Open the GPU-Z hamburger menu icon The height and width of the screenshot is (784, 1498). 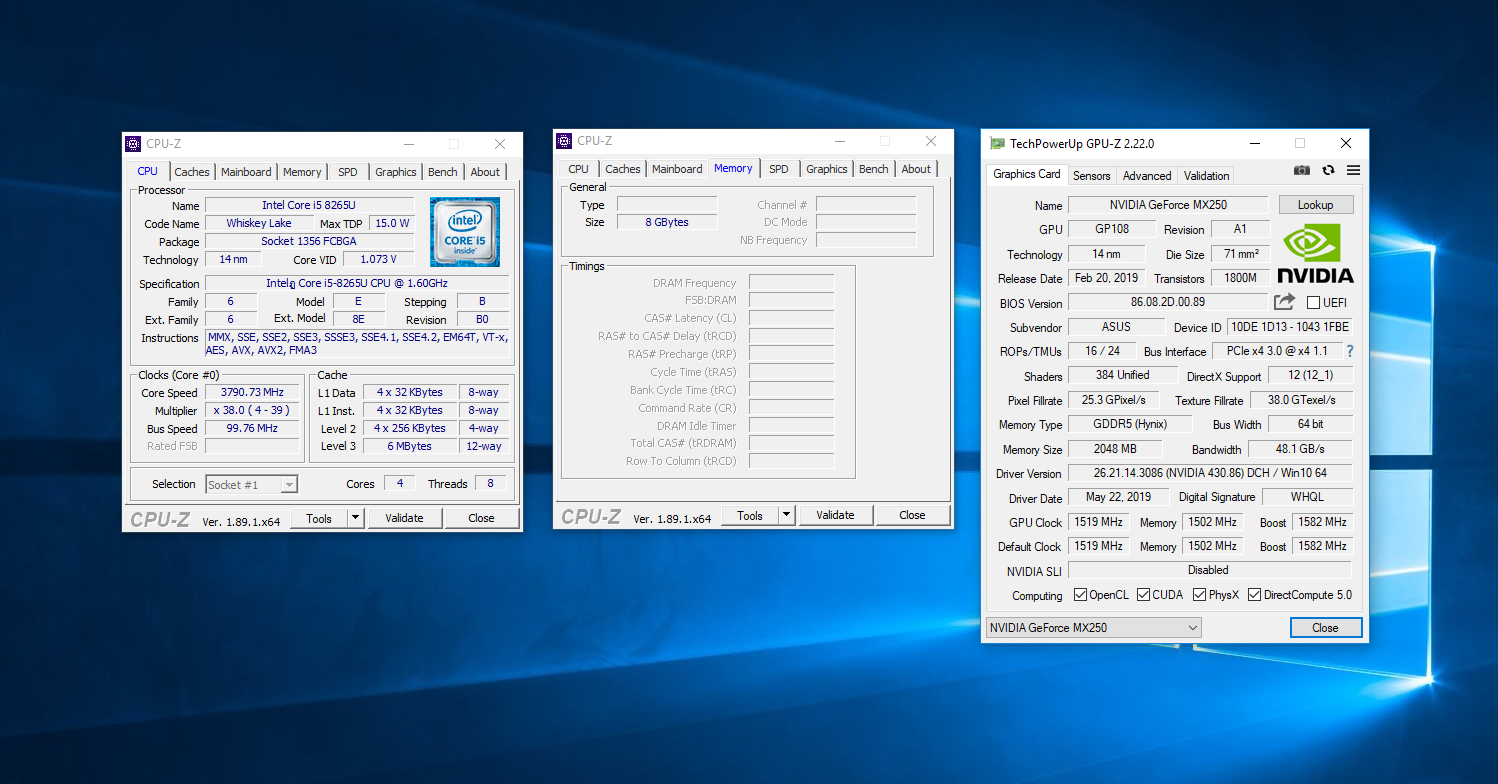pos(1353,171)
